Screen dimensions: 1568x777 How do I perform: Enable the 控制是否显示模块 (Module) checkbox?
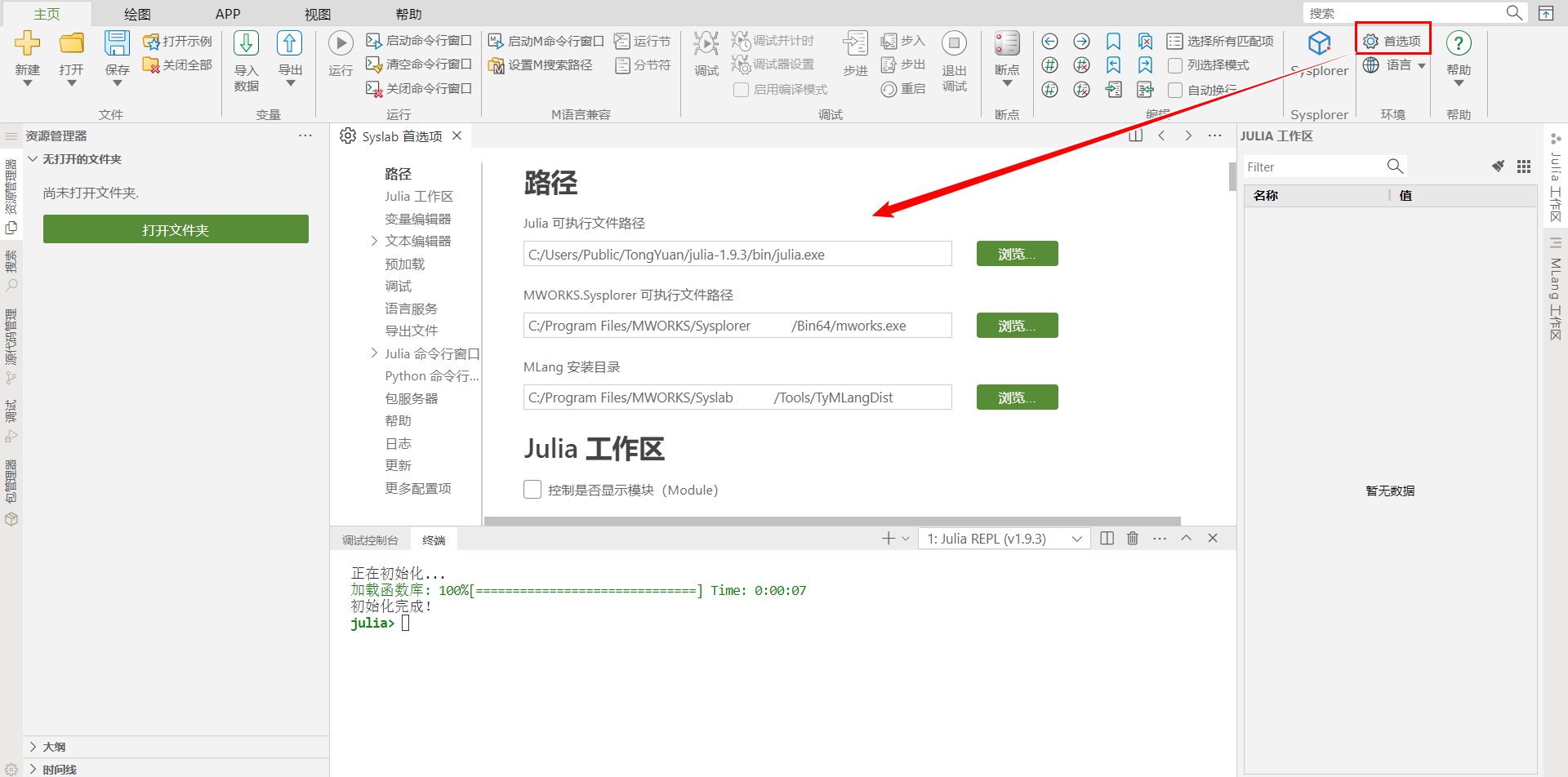pyautogui.click(x=532, y=490)
